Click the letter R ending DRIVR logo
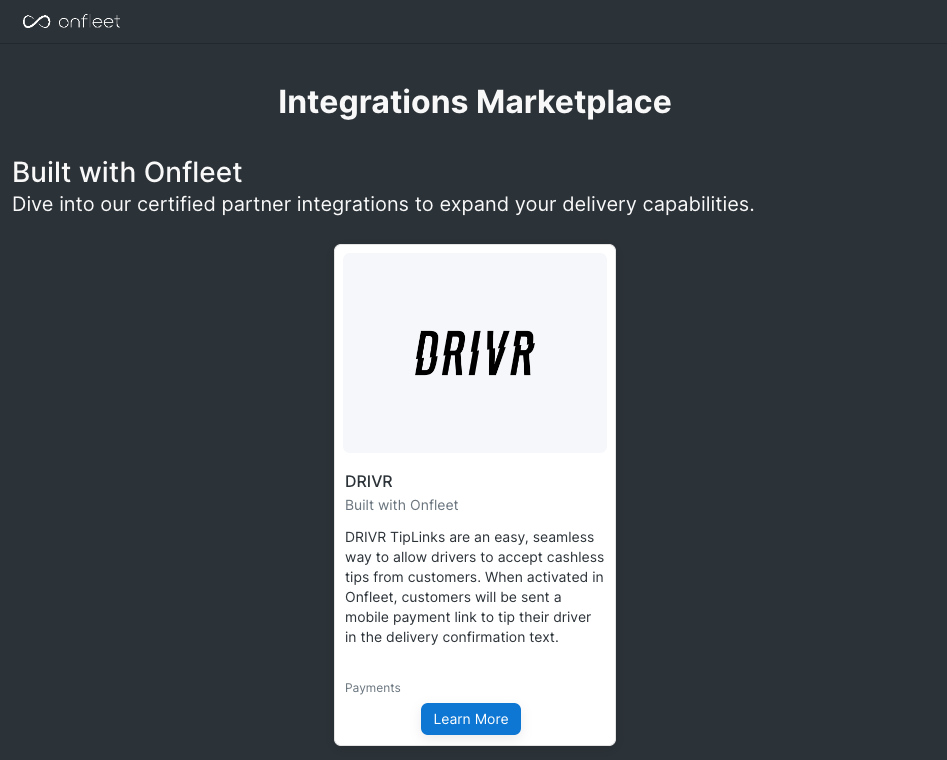This screenshot has width=947, height=760. [x=521, y=354]
